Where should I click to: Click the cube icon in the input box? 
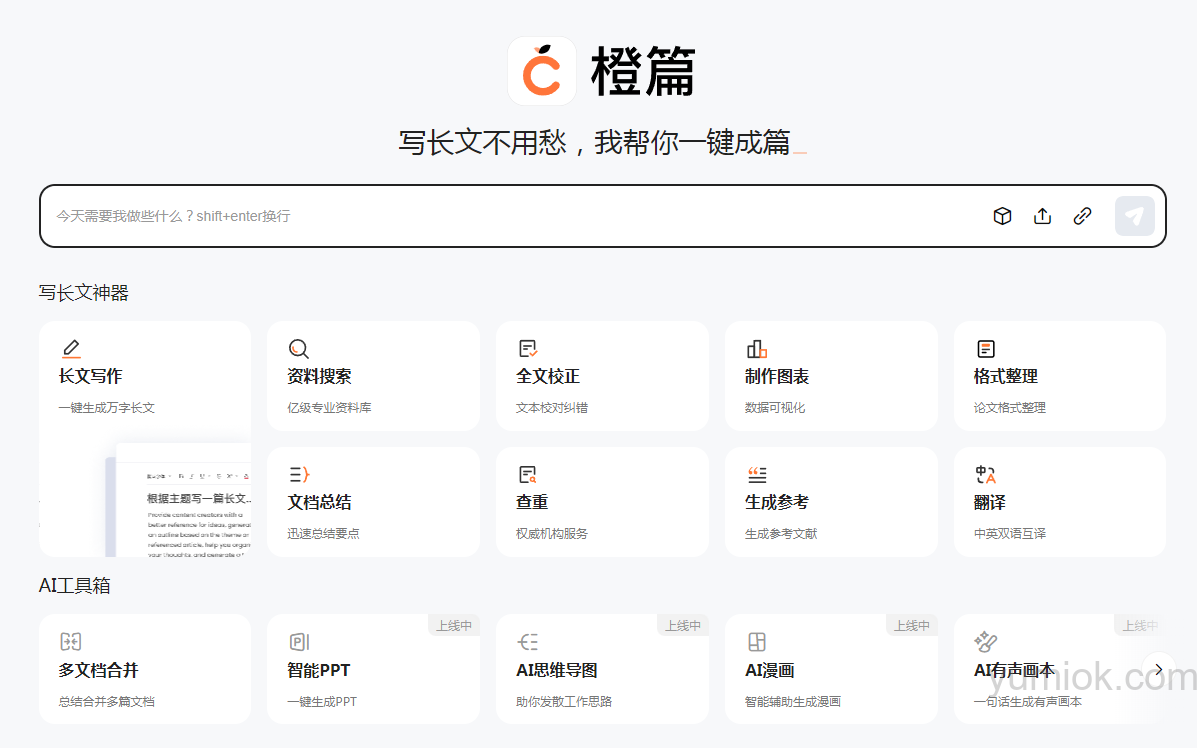1002,216
